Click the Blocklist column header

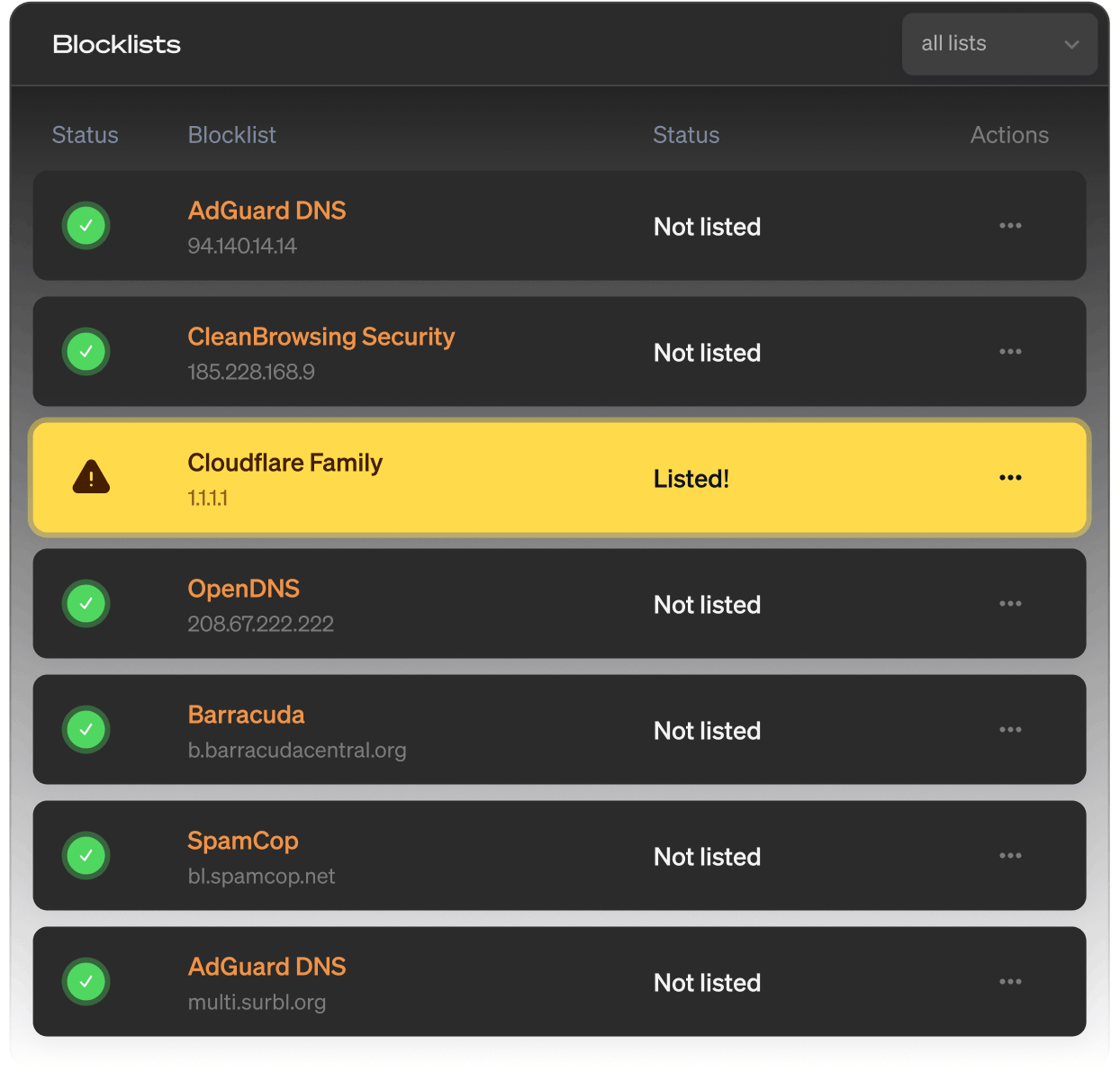coord(231,135)
